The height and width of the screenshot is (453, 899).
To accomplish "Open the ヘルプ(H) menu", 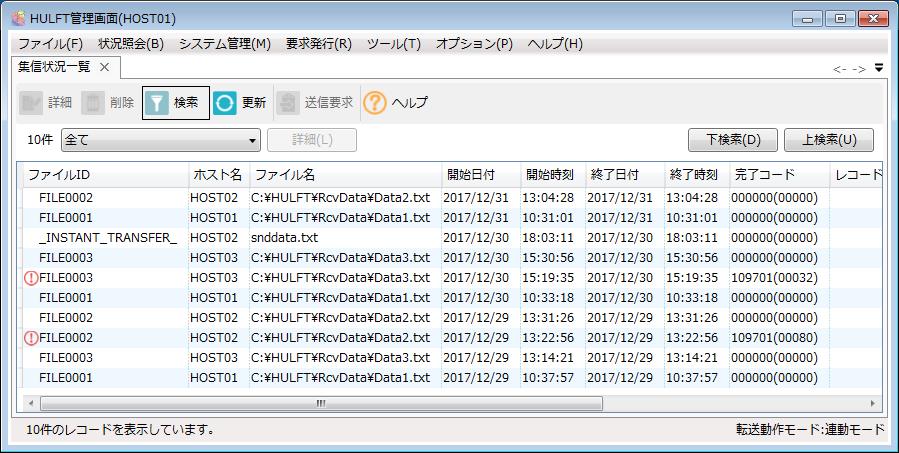I will (555, 44).
